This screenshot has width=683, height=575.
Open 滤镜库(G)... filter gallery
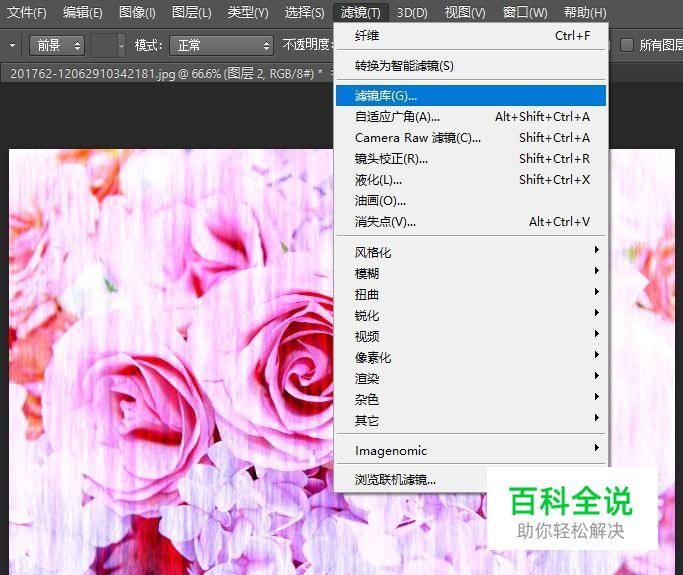click(471, 95)
